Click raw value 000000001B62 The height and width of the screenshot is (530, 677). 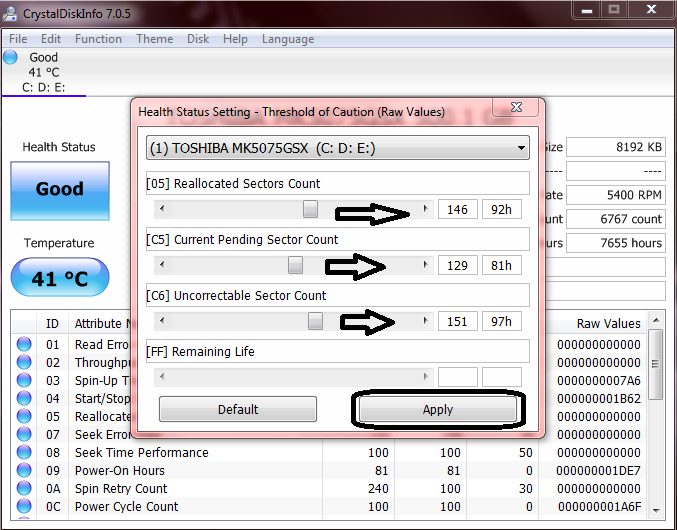599,398
